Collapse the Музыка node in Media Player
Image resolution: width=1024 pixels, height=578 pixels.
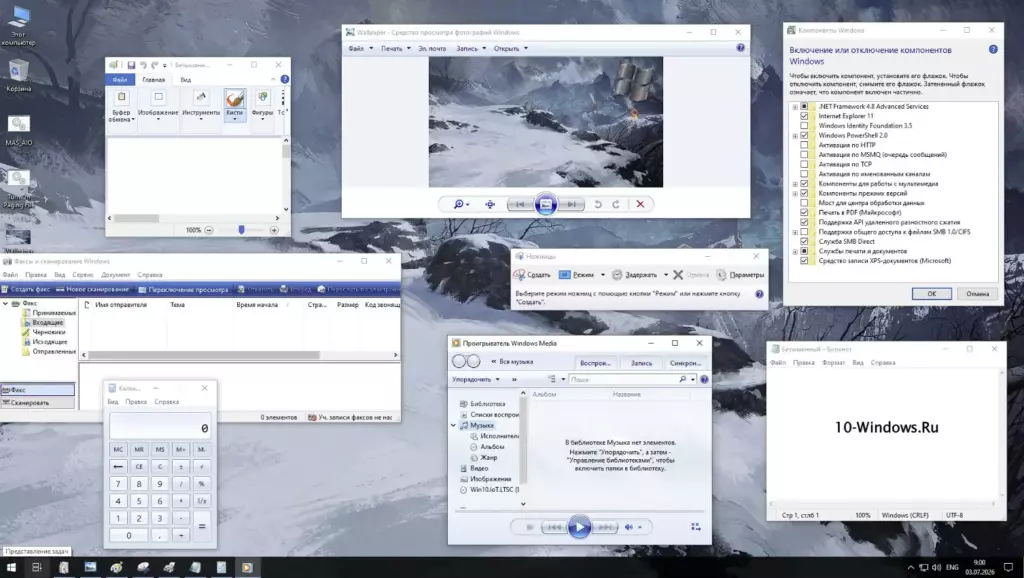pyautogui.click(x=454, y=425)
